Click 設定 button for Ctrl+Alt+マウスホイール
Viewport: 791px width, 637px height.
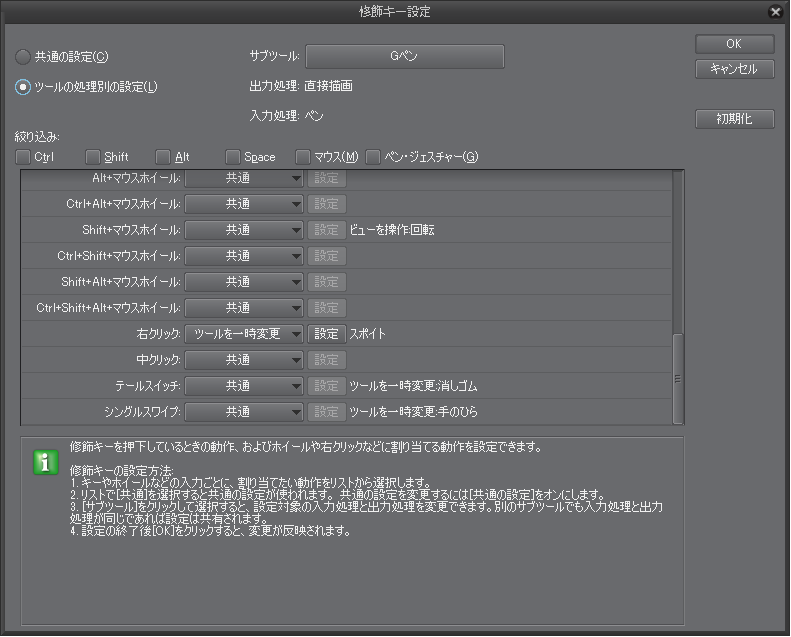point(326,204)
